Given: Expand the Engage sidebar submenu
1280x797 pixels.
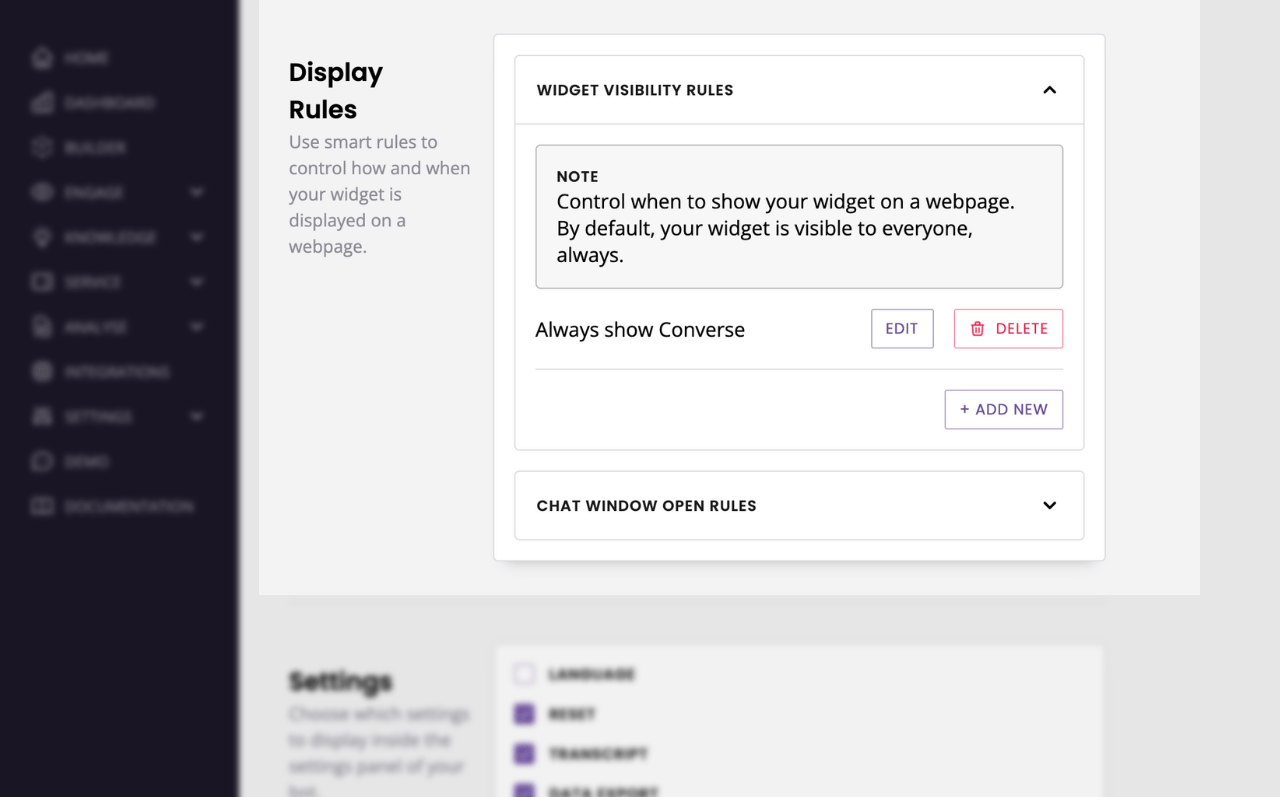Looking at the screenshot, I should [196, 192].
